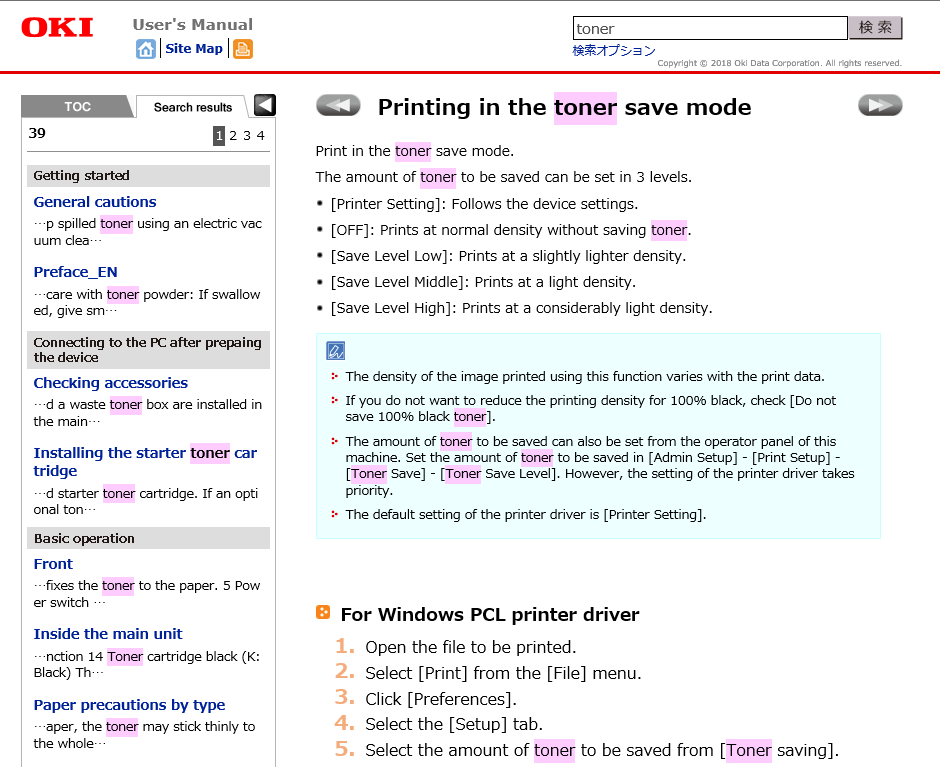Click the orange print icon

pos(242,49)
